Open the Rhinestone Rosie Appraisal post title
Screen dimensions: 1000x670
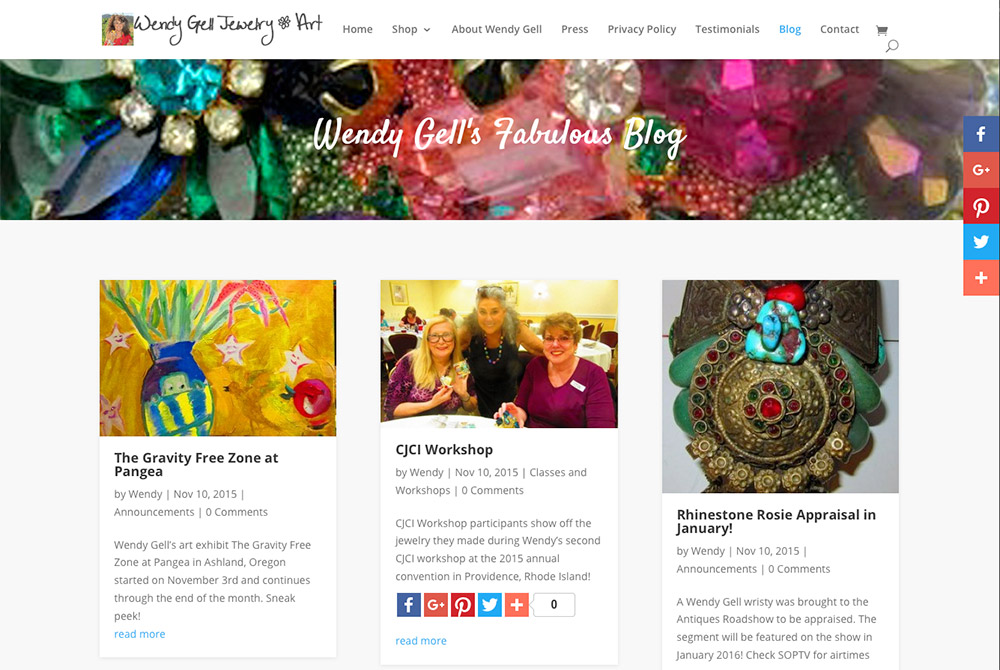click(776, 521)
